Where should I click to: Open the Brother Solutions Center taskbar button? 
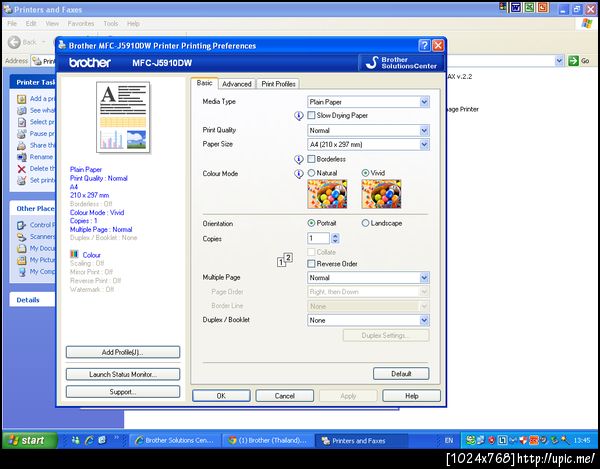(176, 440)
